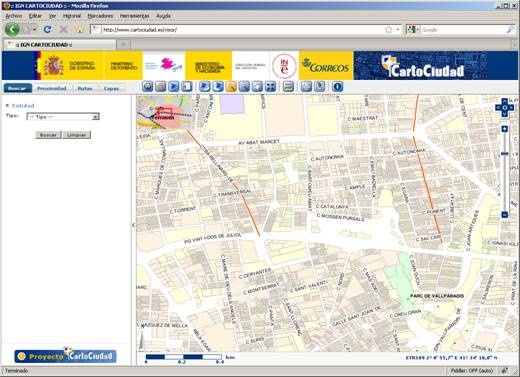
Task: Click the brown second map toolbar icon
Action: pyautogui.click(x=161, y=87)
